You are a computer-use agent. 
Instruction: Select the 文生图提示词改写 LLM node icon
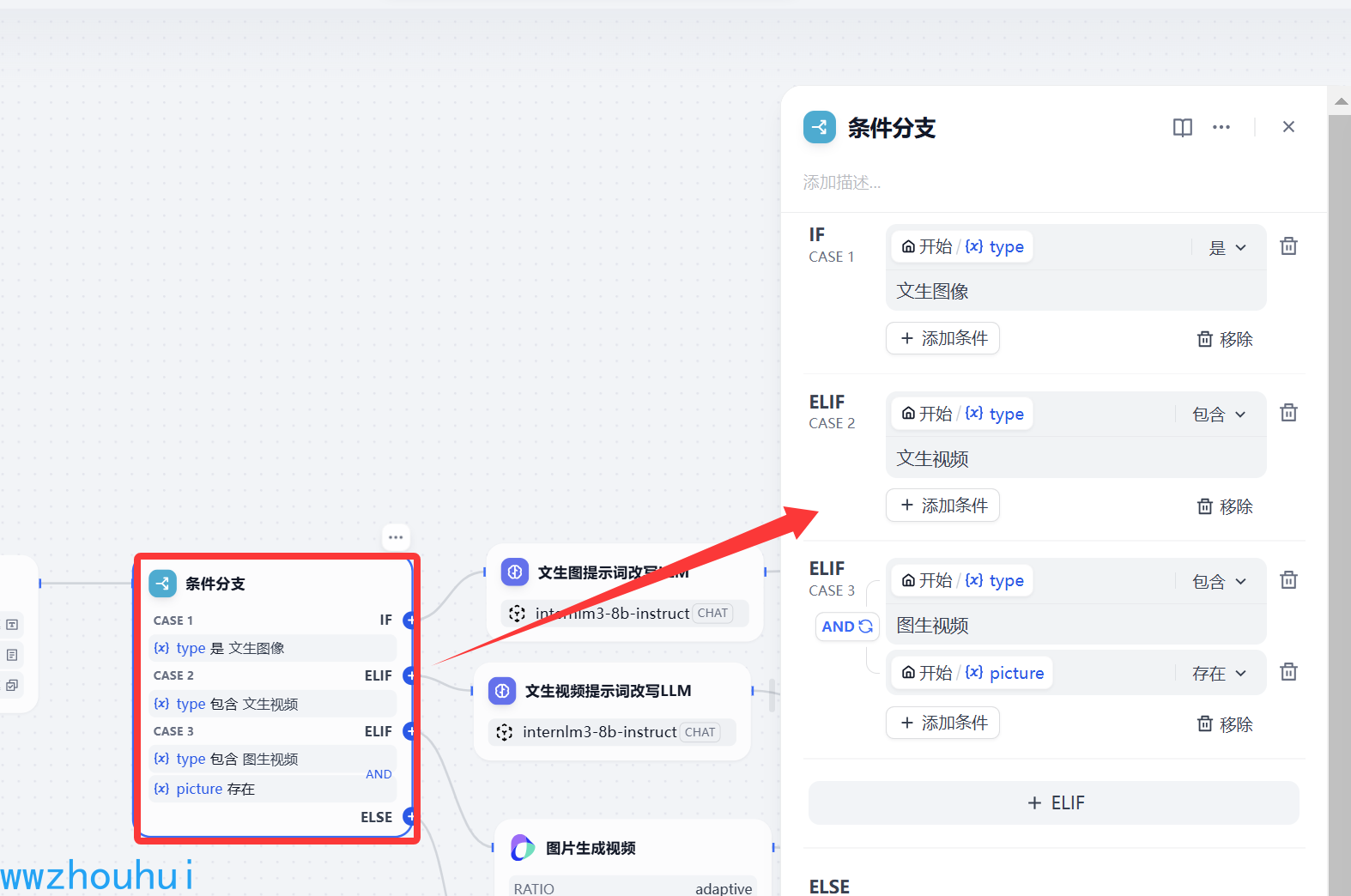click(x=515, y=572)
